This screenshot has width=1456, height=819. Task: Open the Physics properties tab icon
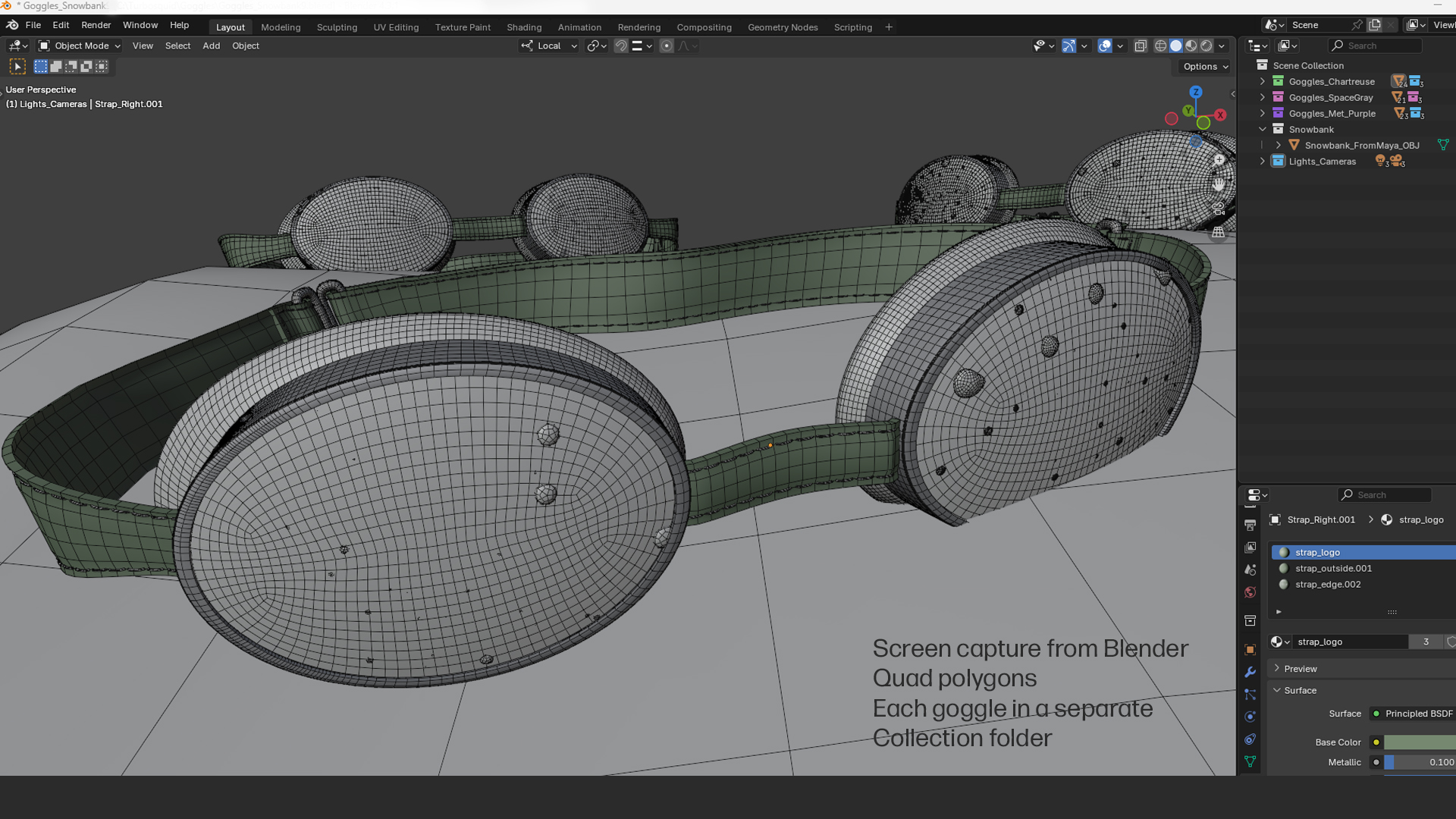pos(1250,717)
